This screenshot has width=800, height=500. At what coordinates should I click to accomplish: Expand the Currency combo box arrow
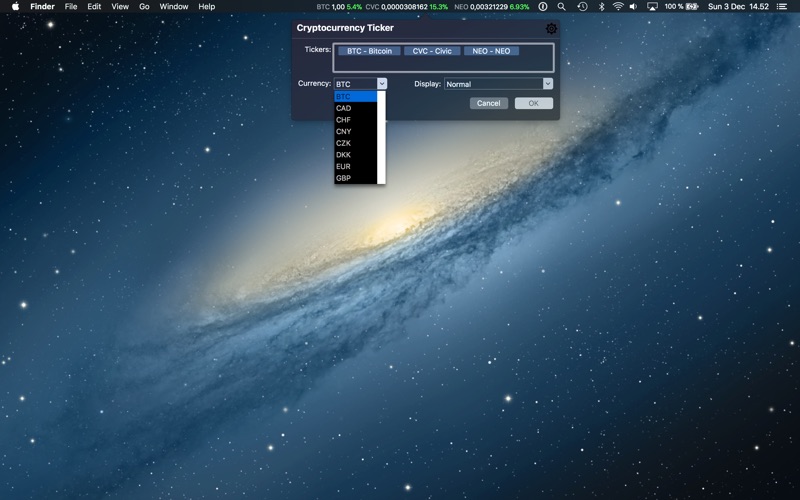tap(381, 84)
